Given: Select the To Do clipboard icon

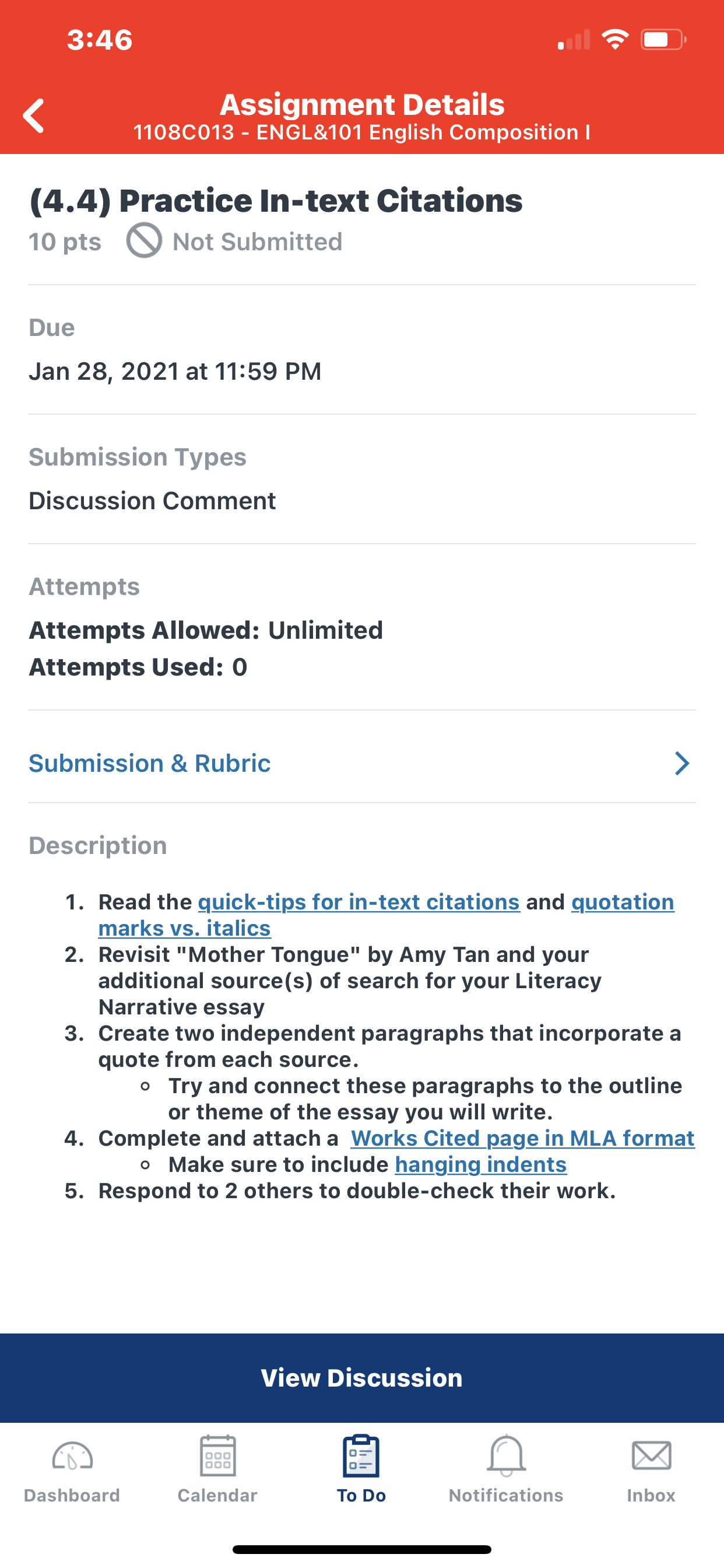Looking at the screenshot, I should (x=361, y=1456).
